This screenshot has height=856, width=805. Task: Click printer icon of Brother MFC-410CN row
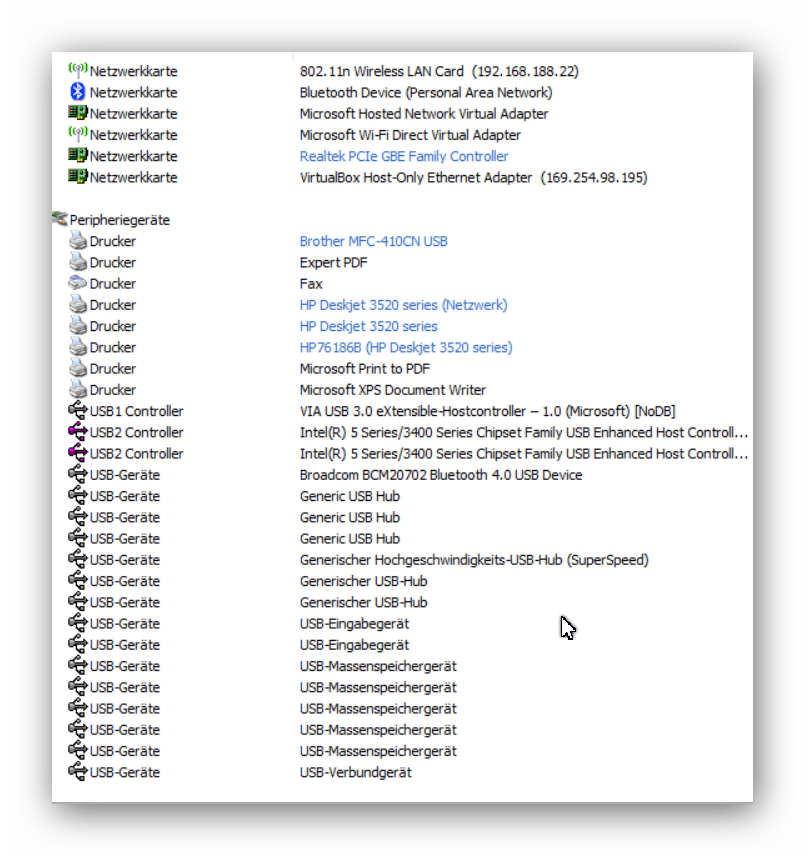pyautogui.click(x=78, y=240)
